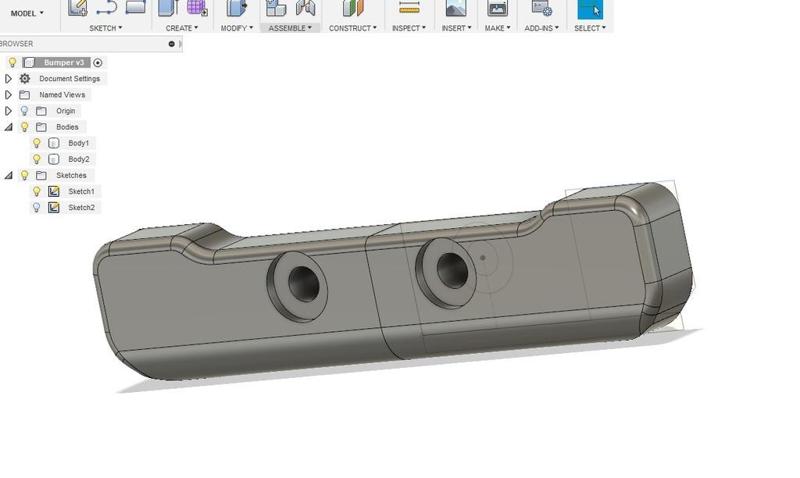Open the MODEL workspace dropdown
This screenshot has height=478, width=800.
point(27,13)
